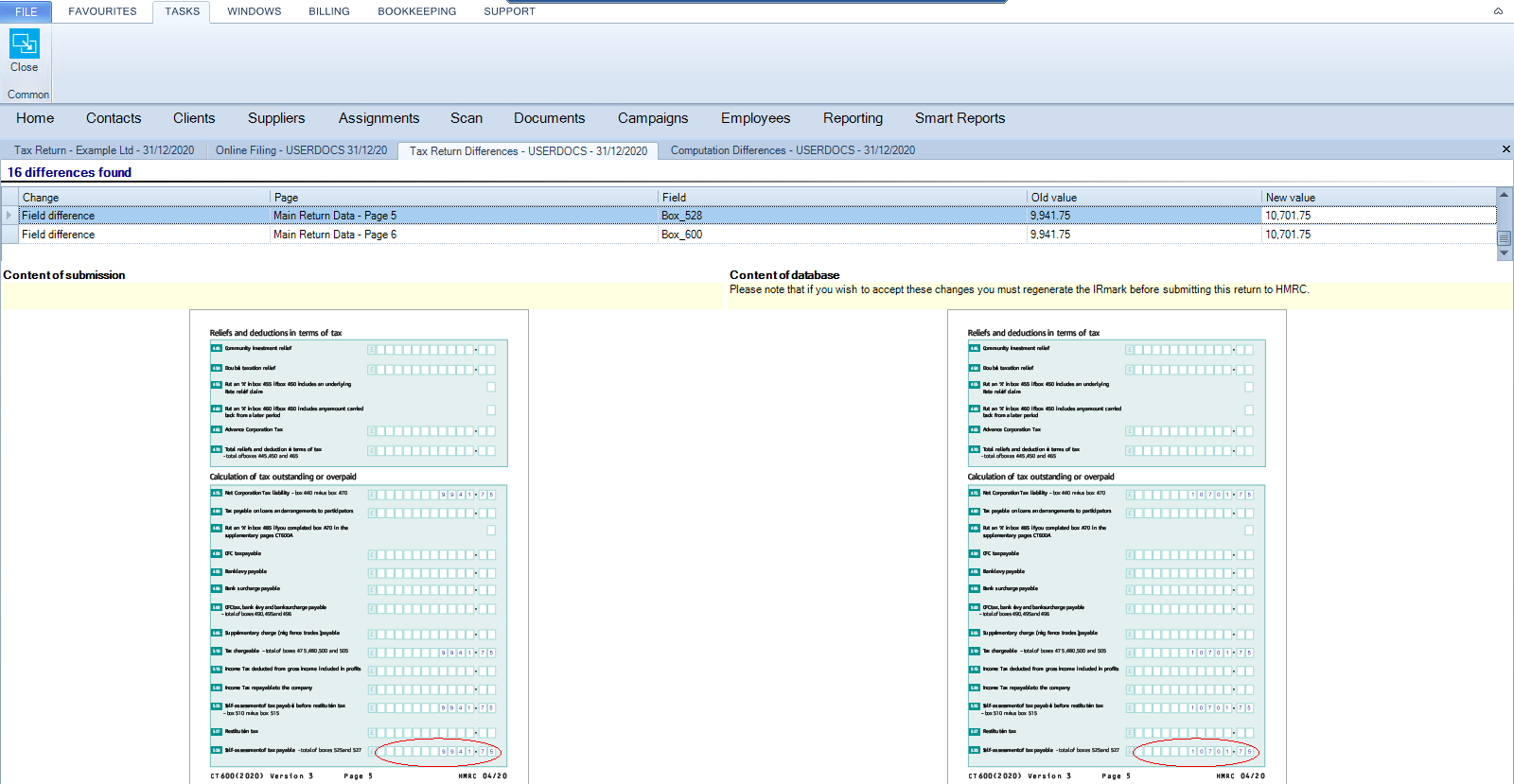
Task: Go to Documents
Action: pos(549,118)
